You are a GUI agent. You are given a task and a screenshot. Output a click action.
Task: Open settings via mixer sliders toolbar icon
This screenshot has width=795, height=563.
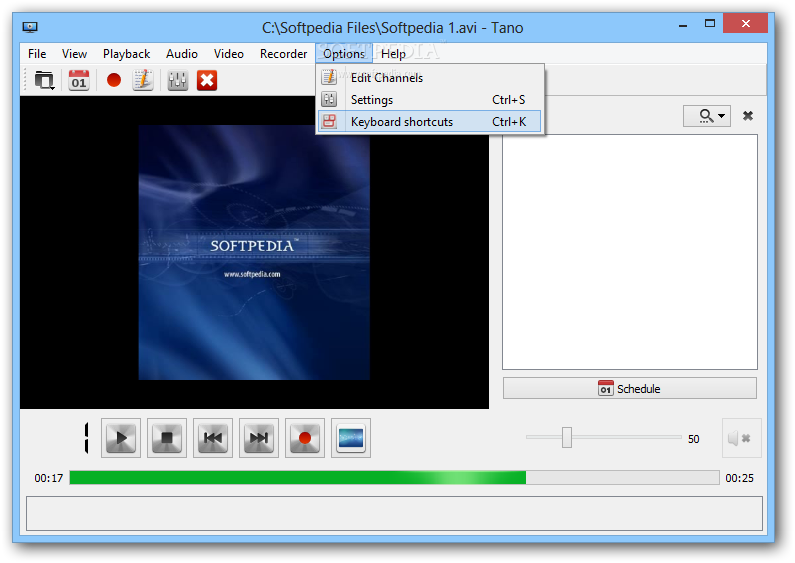coord(177,80)
